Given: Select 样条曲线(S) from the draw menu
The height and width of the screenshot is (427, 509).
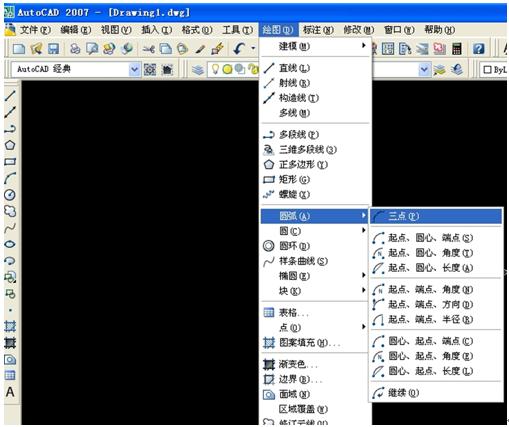Looking at the screenshot, I should [314, 261].
